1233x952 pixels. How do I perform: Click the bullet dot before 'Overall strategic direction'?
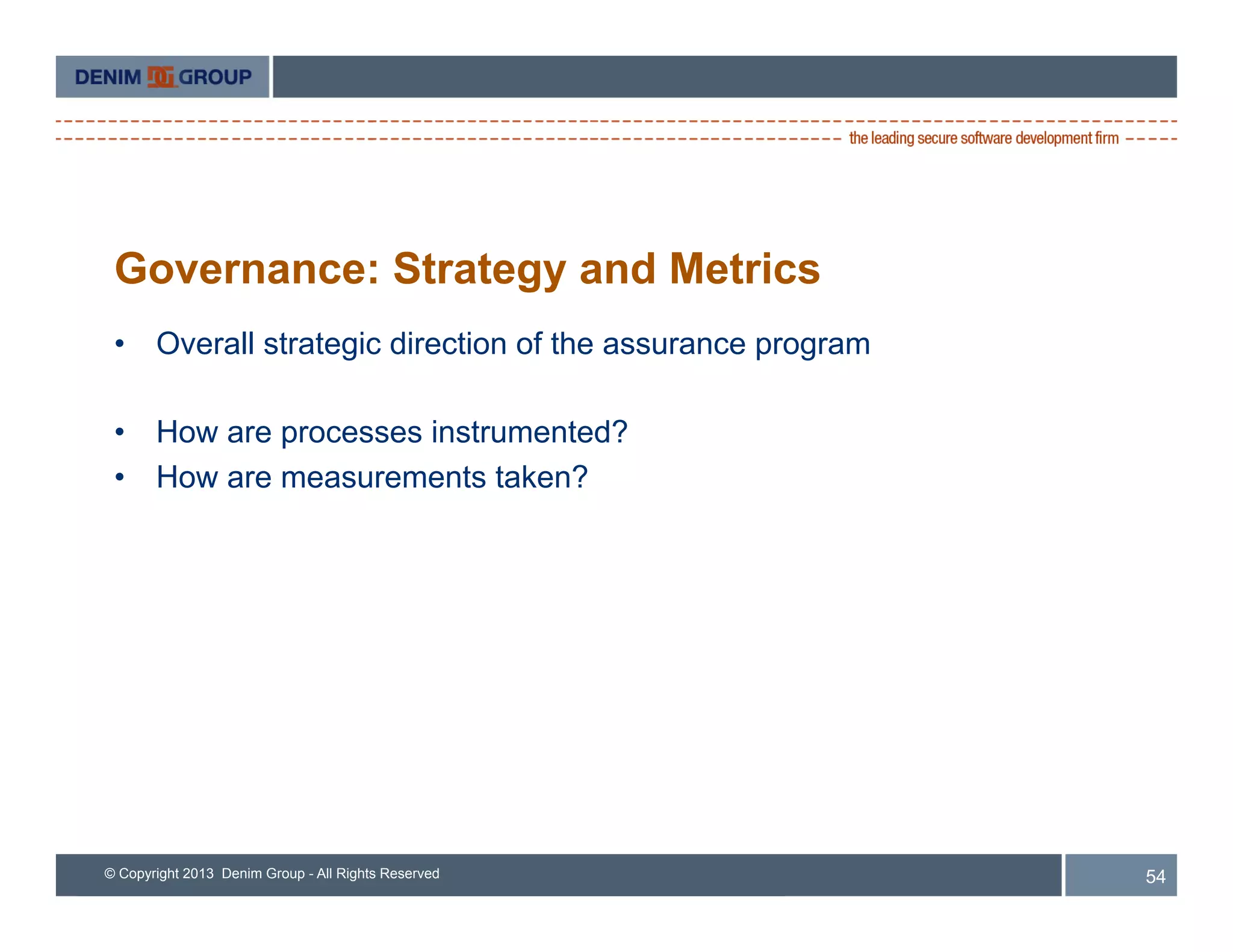point(120,344)
